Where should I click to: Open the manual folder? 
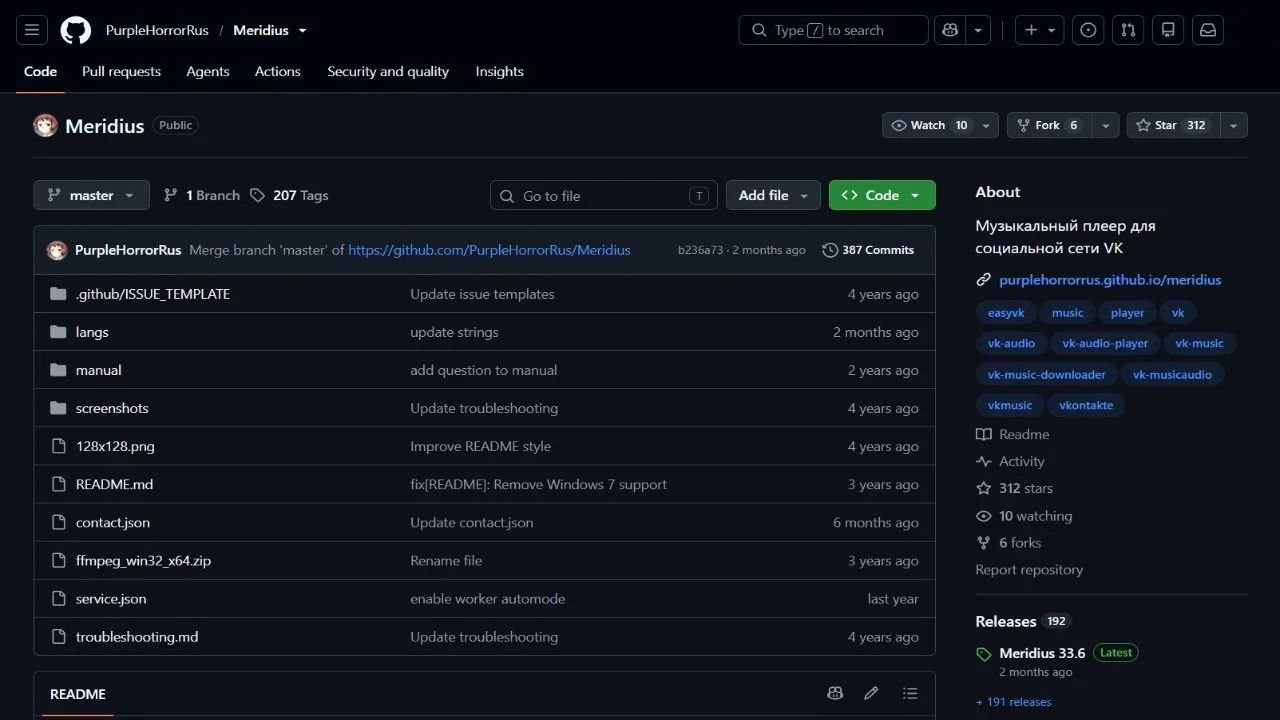[99, 370]
